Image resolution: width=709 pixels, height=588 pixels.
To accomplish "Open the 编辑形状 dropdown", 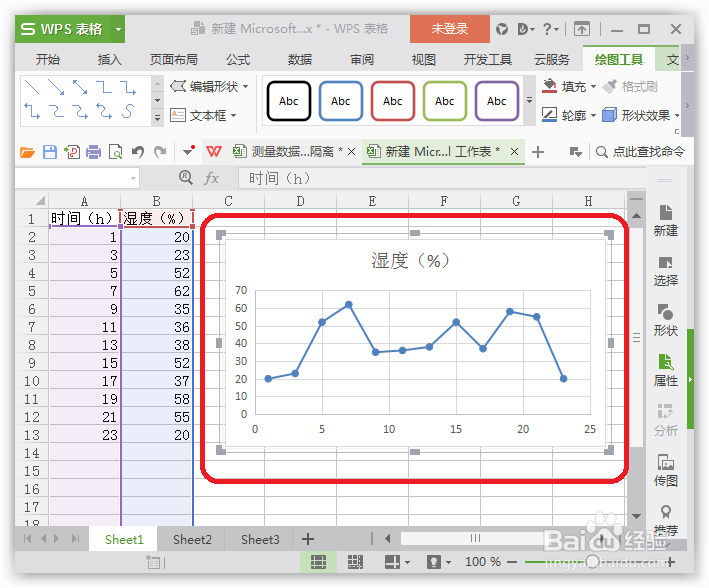I will [x=209, y=86].
